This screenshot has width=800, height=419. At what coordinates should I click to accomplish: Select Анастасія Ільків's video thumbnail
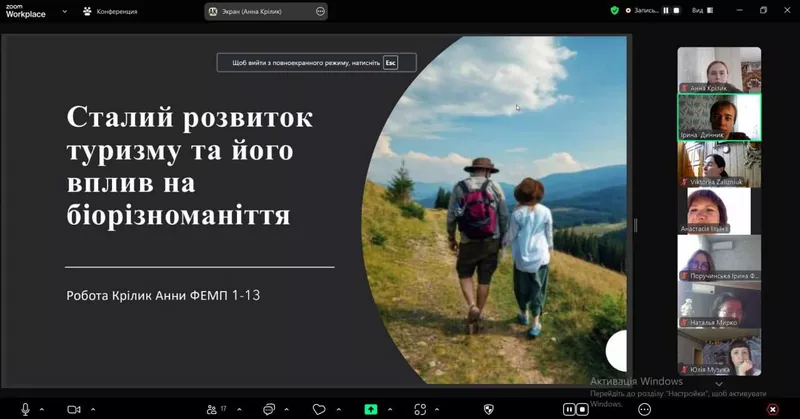[719, 211]
